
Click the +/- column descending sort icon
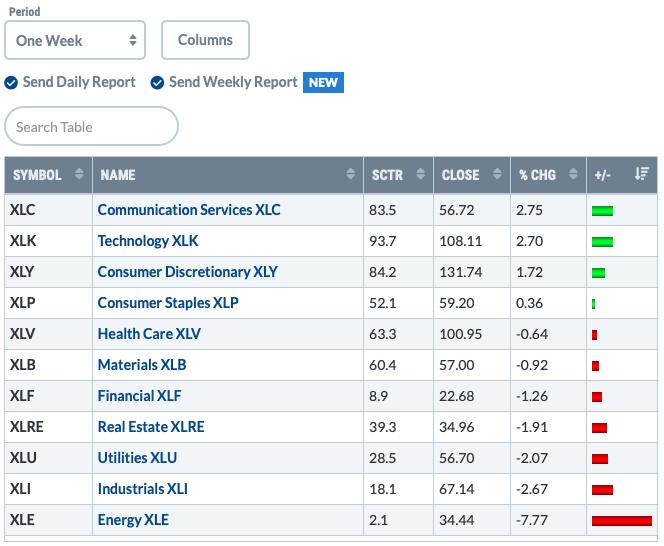tap(642, 174)
